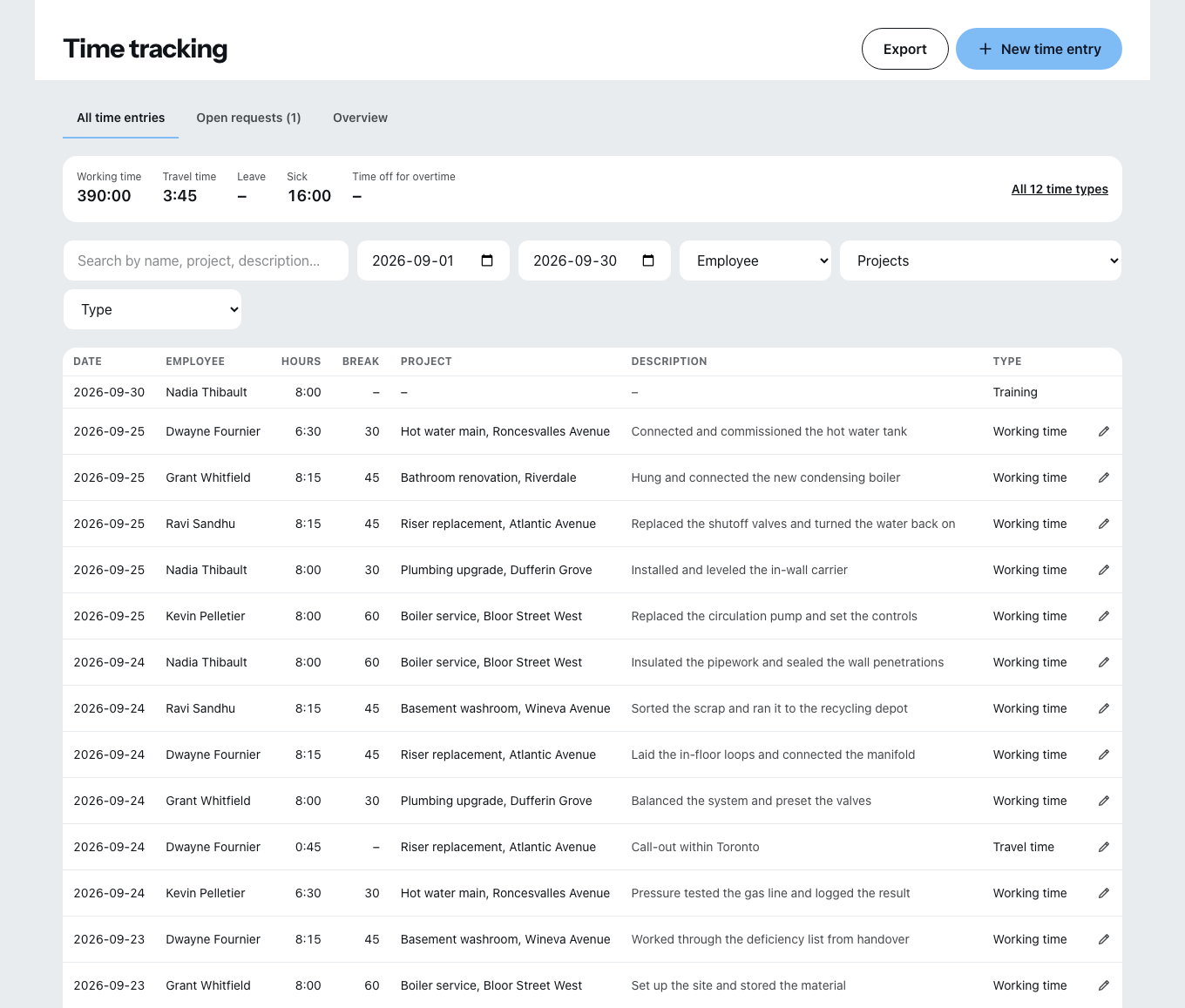Open the Type filter dropdown

[152, 309]
